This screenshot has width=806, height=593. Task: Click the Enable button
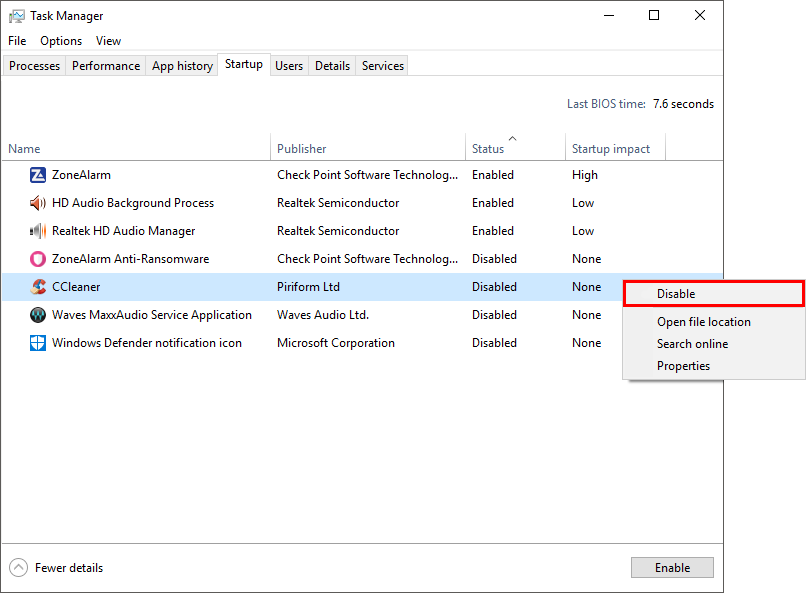click(672, 568)
